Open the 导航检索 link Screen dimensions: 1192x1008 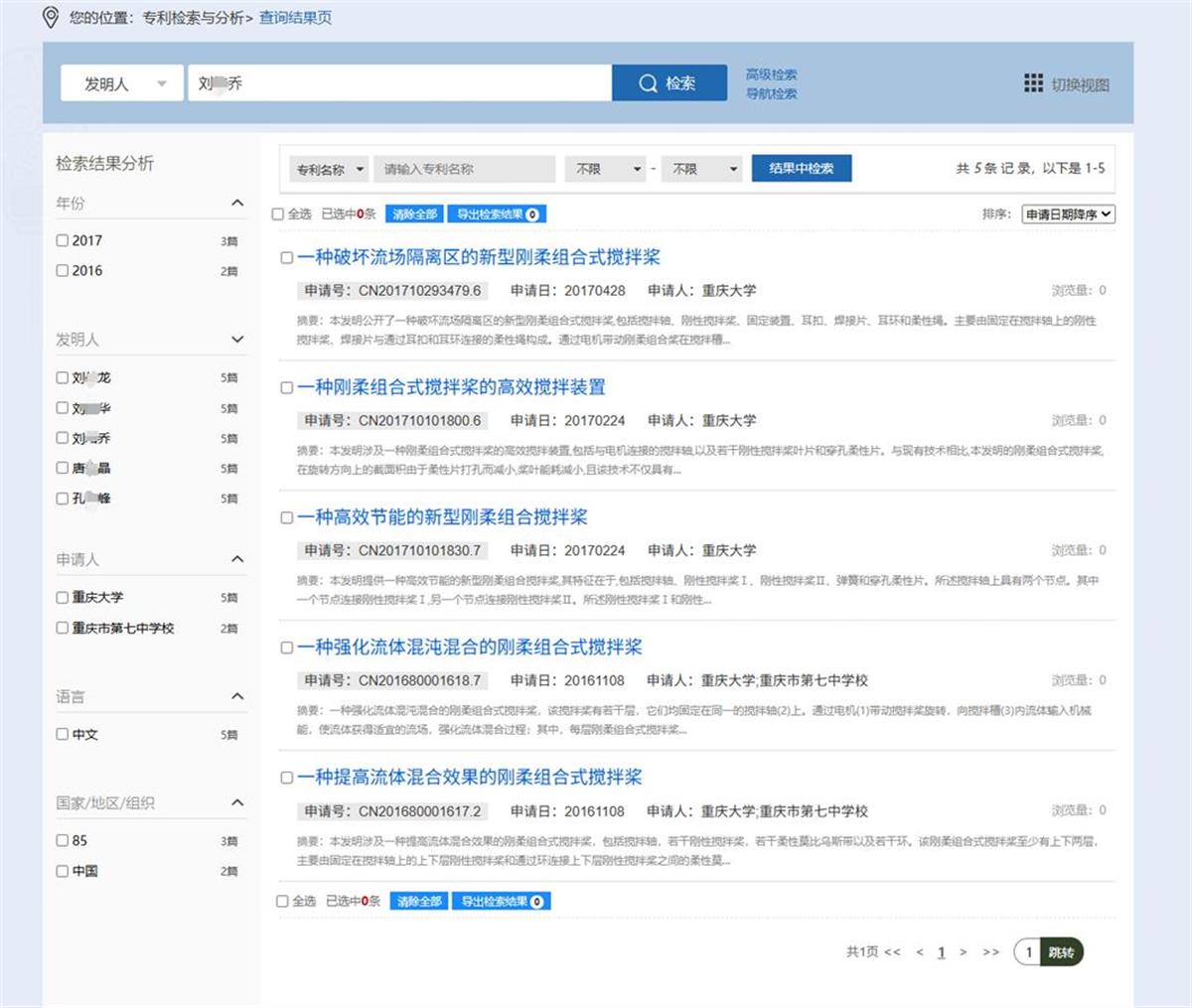(x=771, y=94)
